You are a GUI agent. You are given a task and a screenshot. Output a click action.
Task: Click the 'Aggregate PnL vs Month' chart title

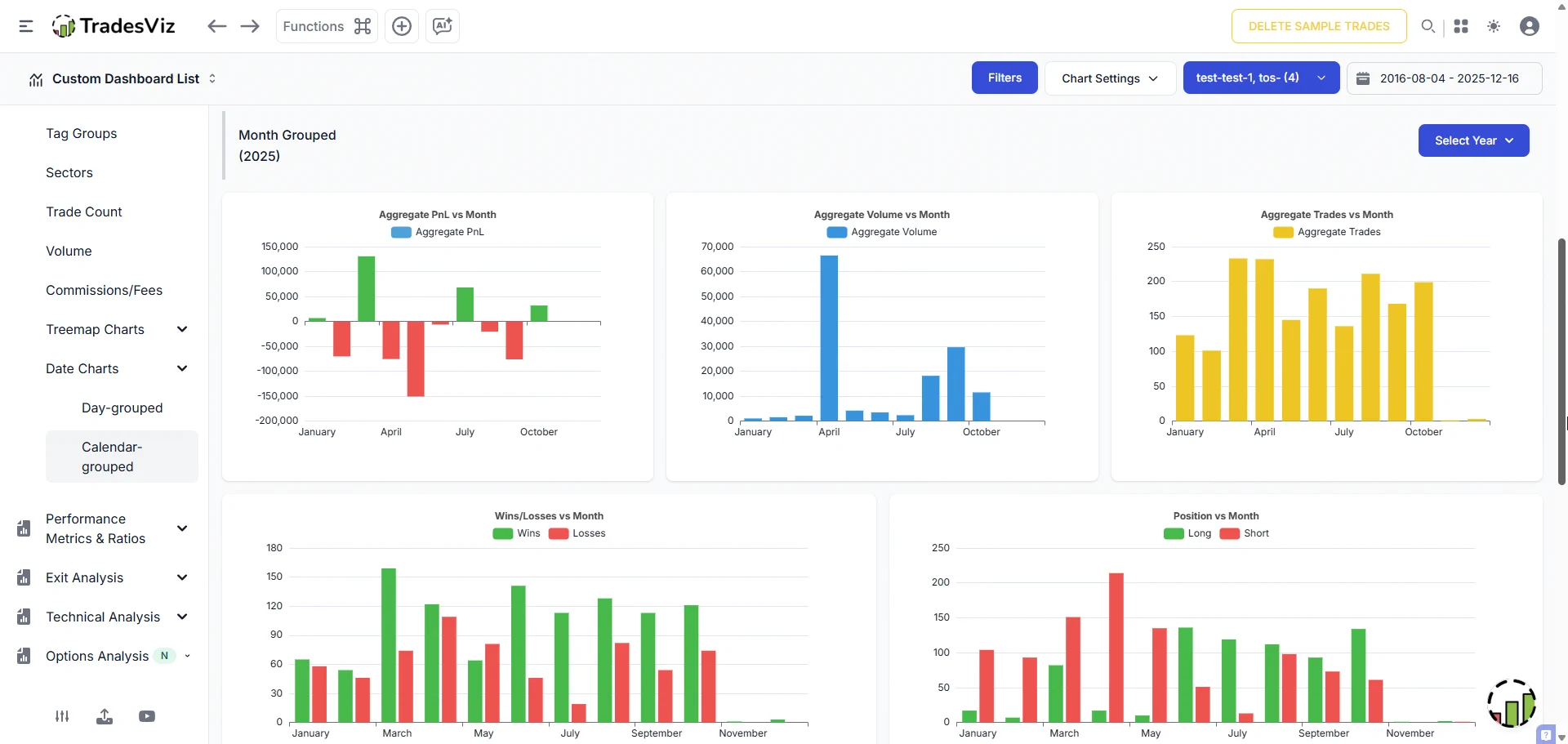[438, 215]
